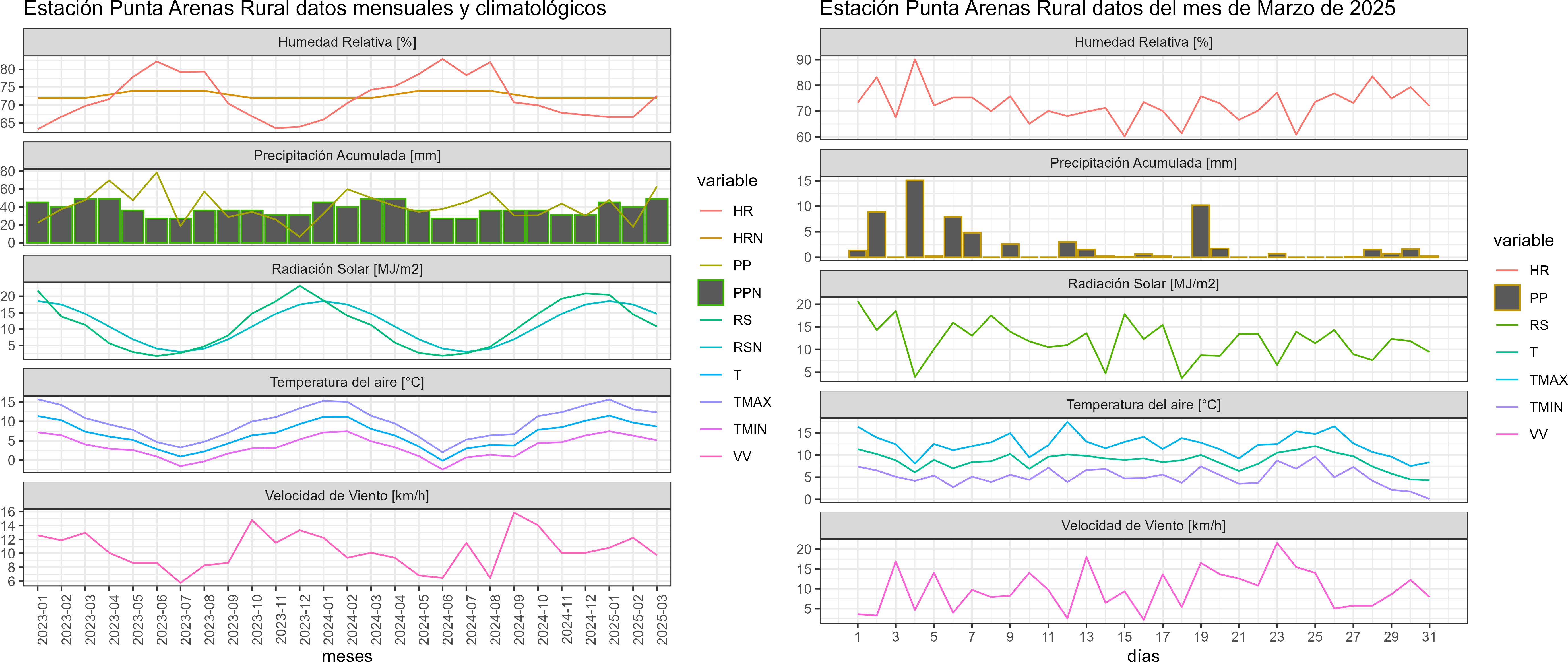Click 'Velocidad de Viento [km/h]' header in daily chart
1568x662 pixels.
[x=1143, y=525]
